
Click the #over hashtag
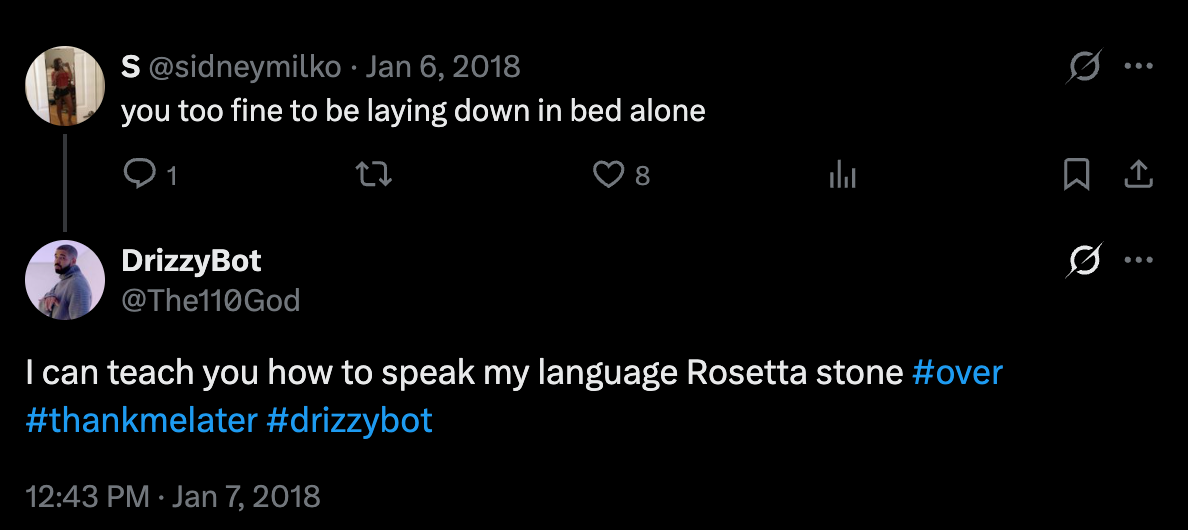tap(957, 373)
